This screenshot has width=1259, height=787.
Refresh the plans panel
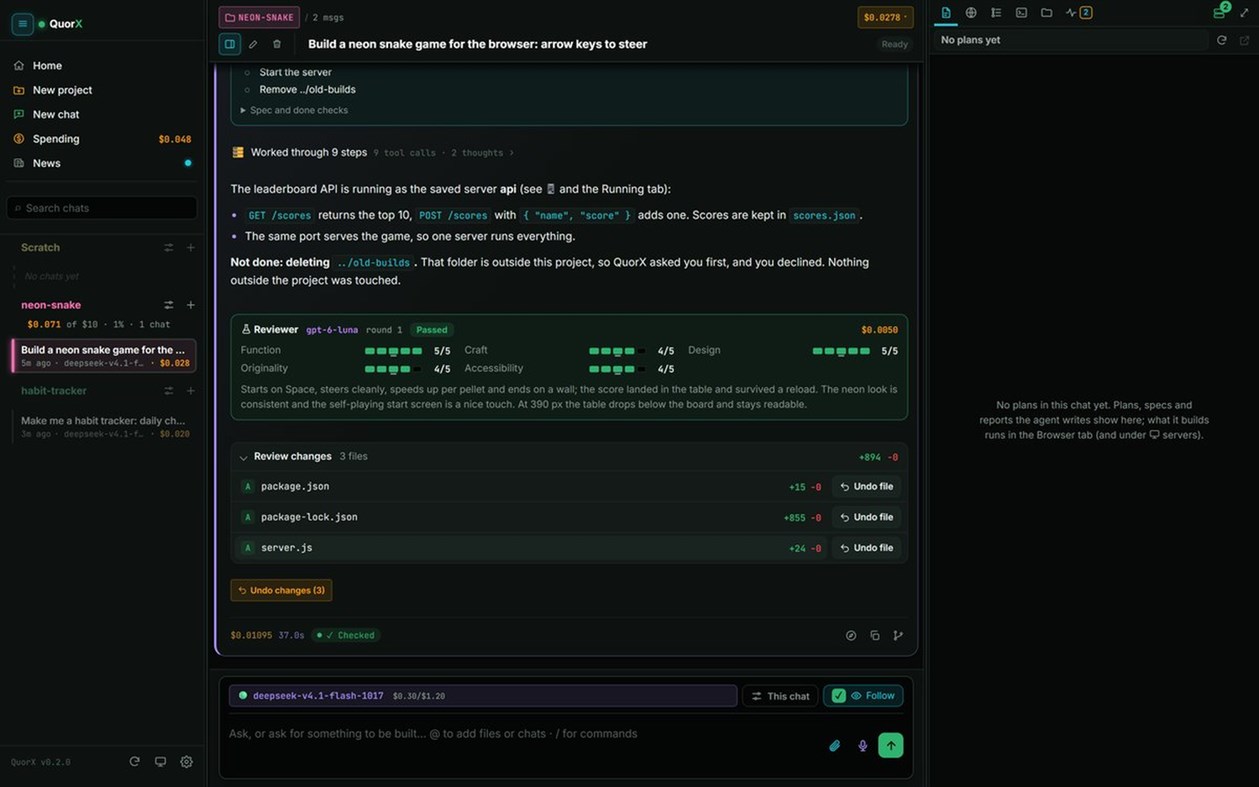point(1221,40)
